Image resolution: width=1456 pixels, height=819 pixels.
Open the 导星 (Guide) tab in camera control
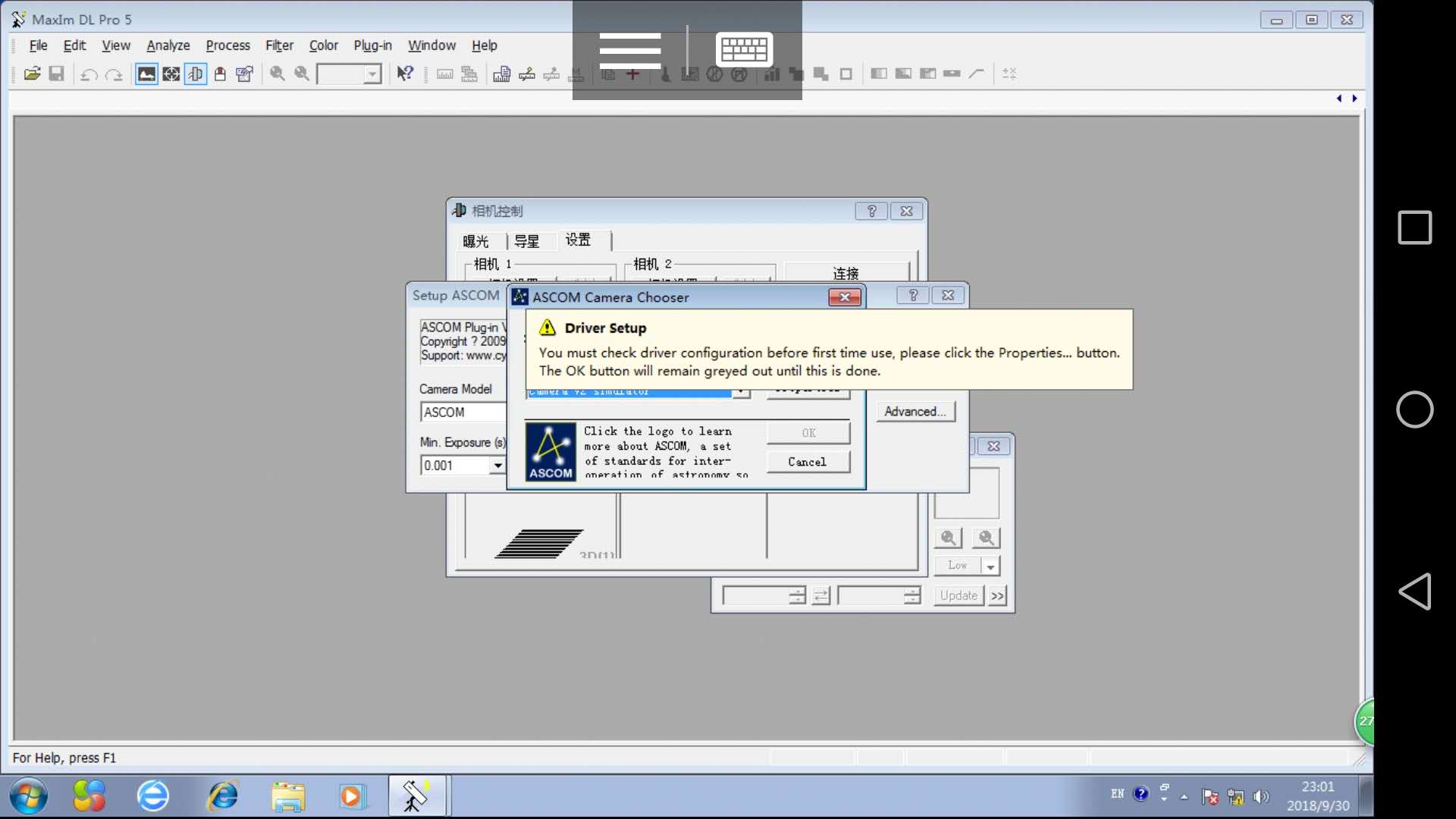tap(527, 240)
